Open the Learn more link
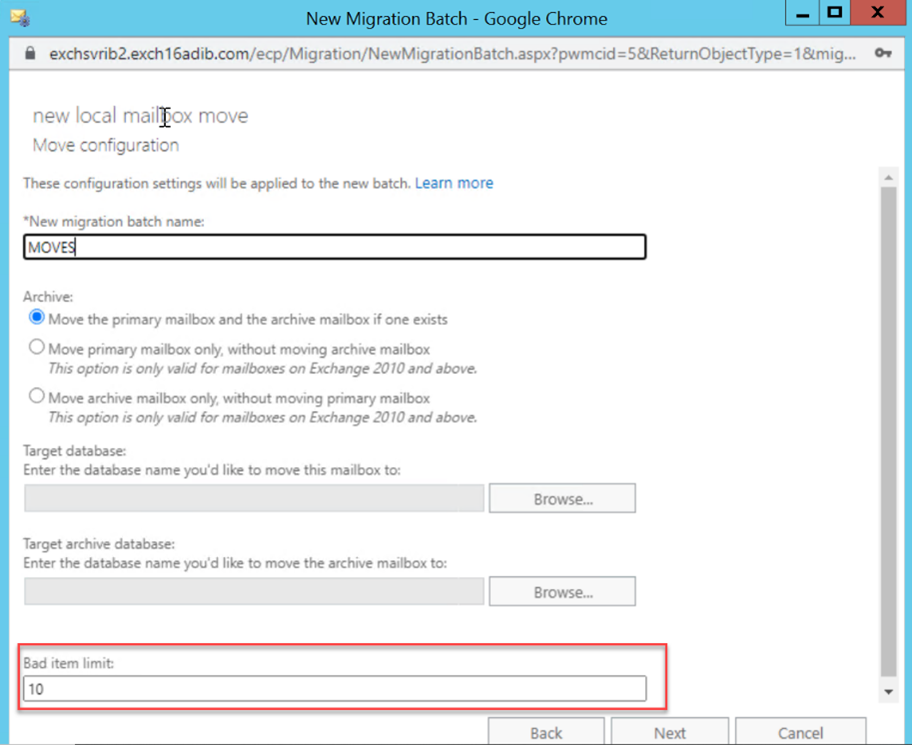The image size is (912, 745). (x=454, y=183)
